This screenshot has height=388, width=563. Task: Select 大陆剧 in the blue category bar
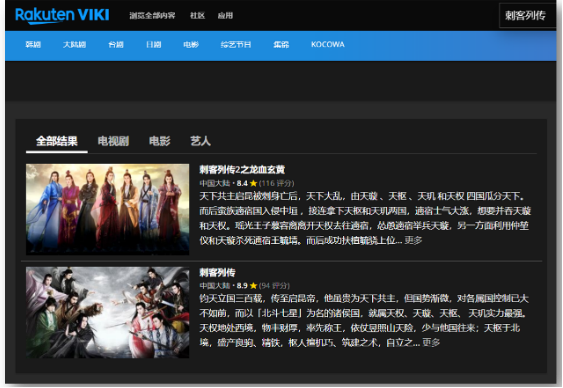click(74, 45)
